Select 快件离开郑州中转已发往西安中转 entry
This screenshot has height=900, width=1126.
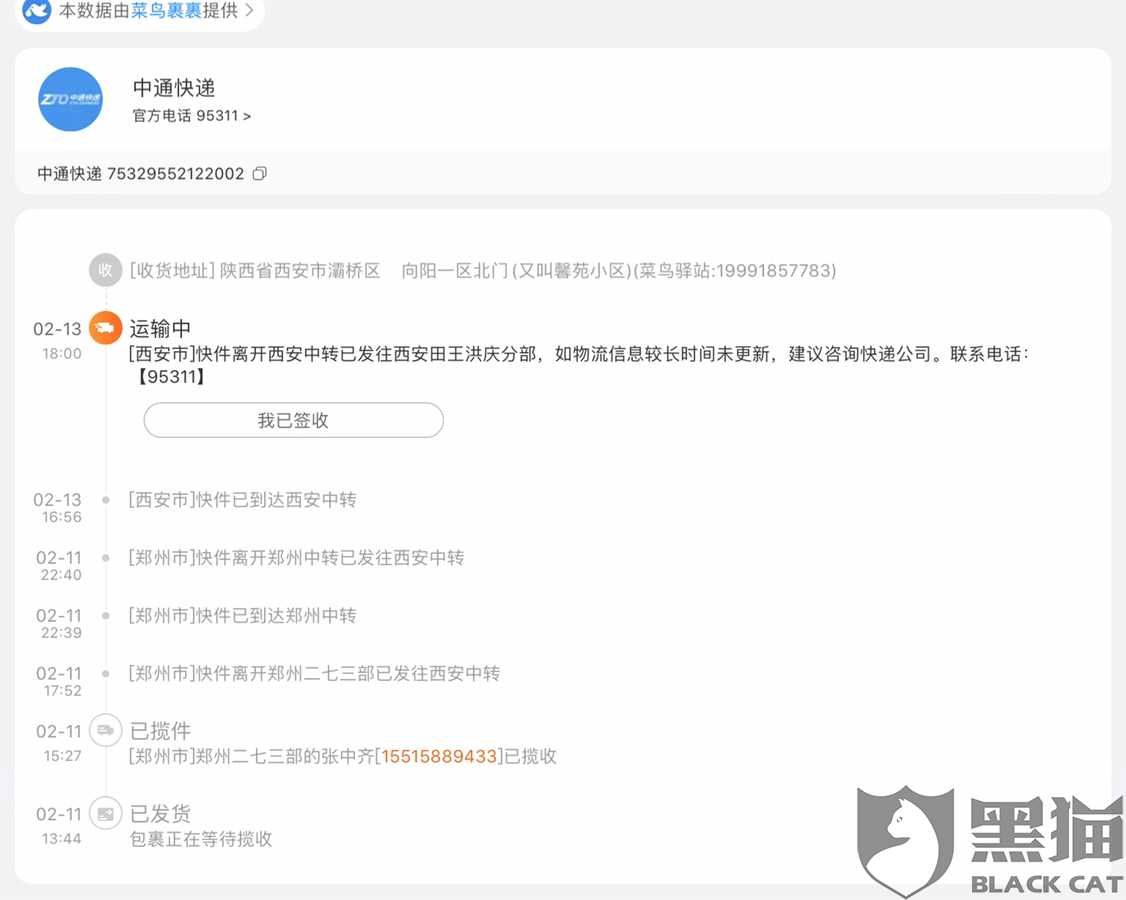(297, 558)
